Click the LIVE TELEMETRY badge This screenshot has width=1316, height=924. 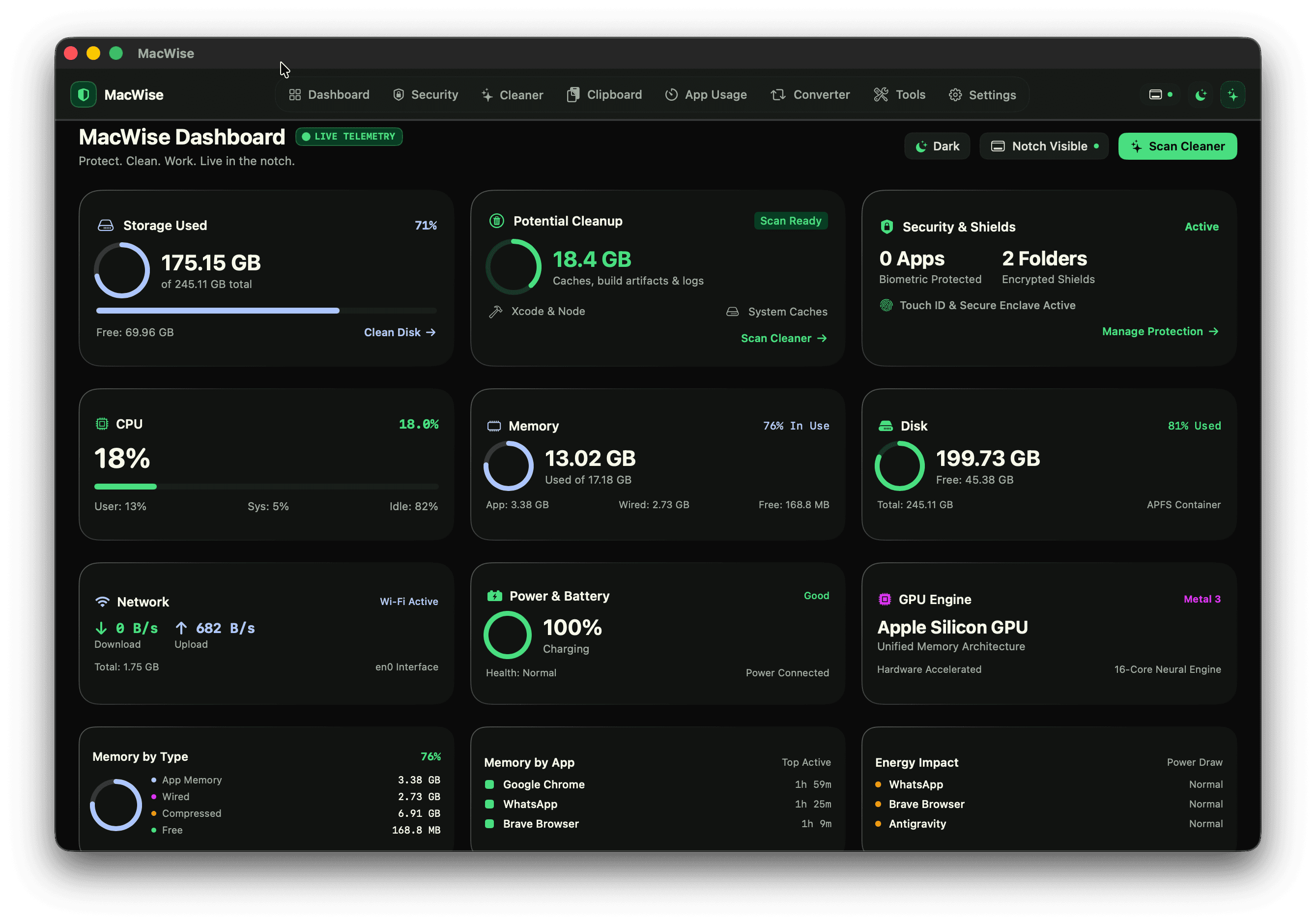coord(348,137)
